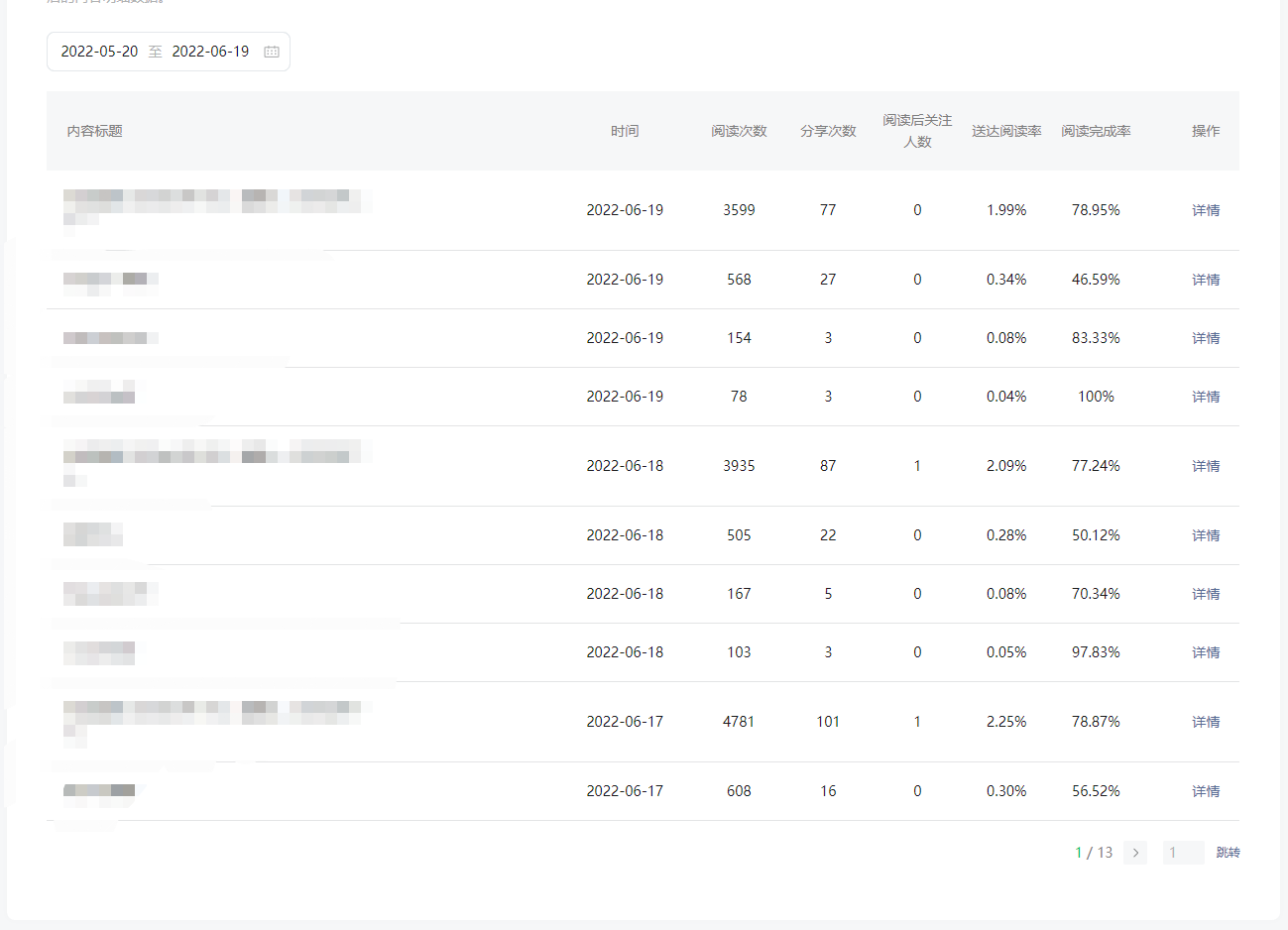Click the 跳转 link in pagination
The width and height of the screenshot is (1288, 930).
[1228, 853]
